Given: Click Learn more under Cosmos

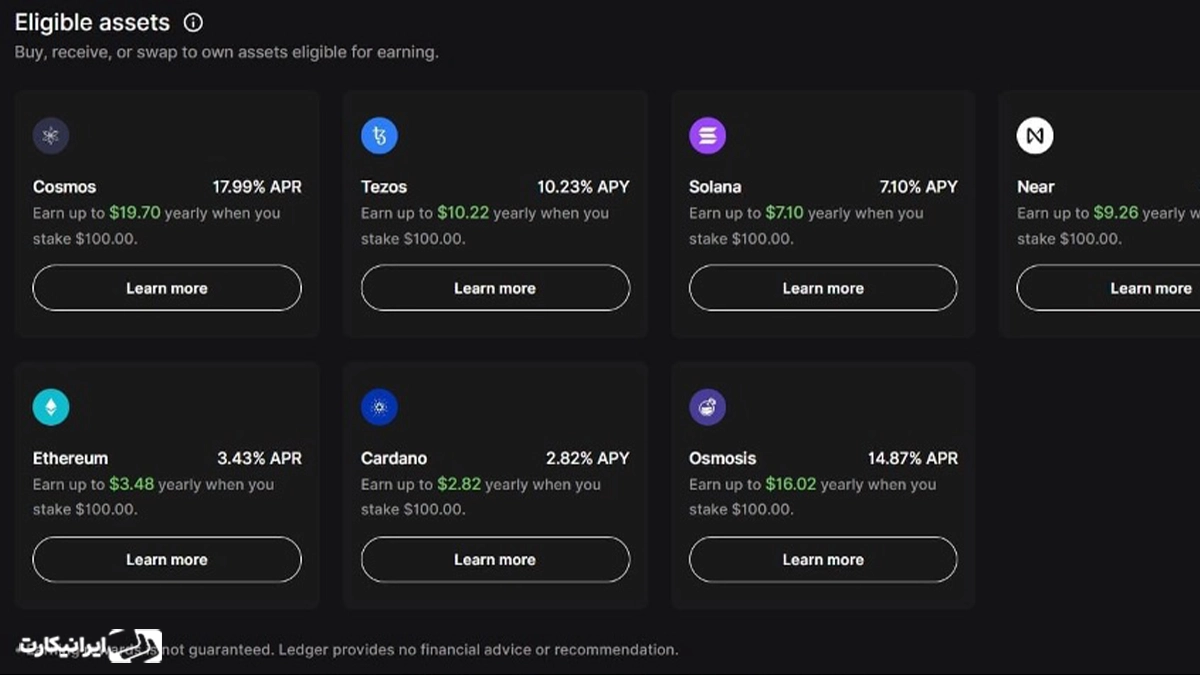Looking at the screenshot, I should pyautogui.click(x=167, y=288).
